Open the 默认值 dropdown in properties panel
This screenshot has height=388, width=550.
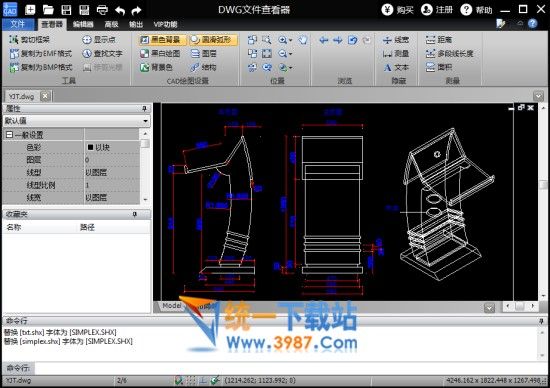(76, 121)
